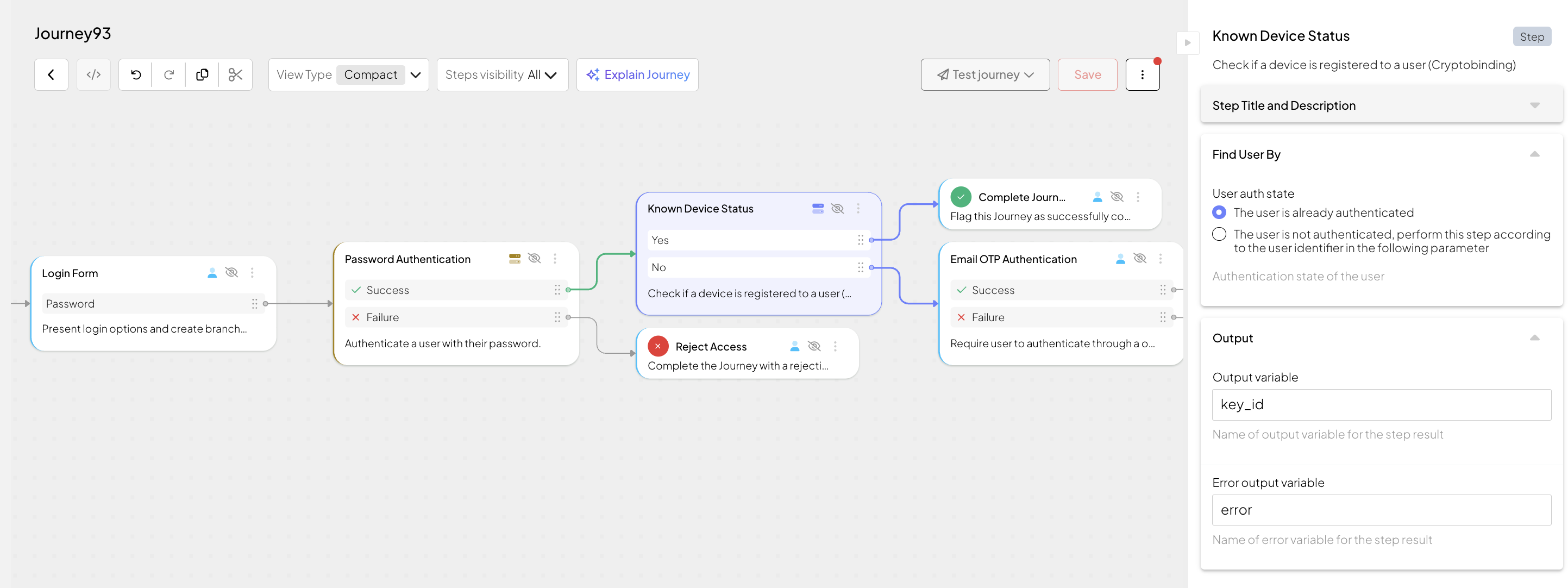This screenshot has height=588, width=1568.
Task: Click the Explain Journey button
Action: (x=637, y=75)
